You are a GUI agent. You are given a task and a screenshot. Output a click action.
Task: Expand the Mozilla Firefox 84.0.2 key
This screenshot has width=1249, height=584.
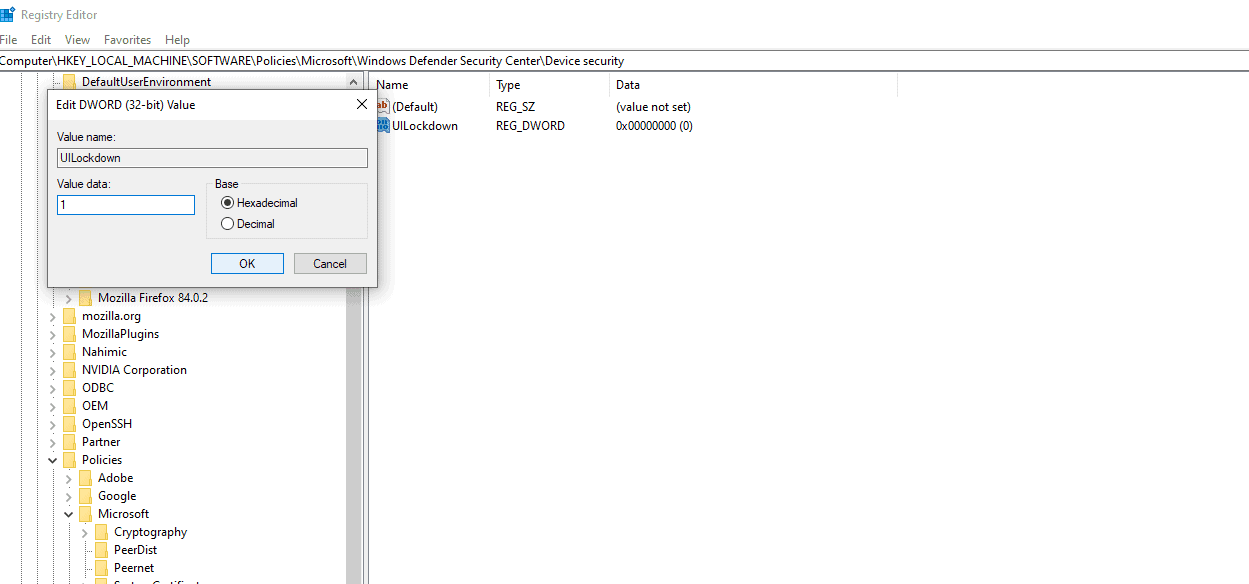[x=69, y=298]
